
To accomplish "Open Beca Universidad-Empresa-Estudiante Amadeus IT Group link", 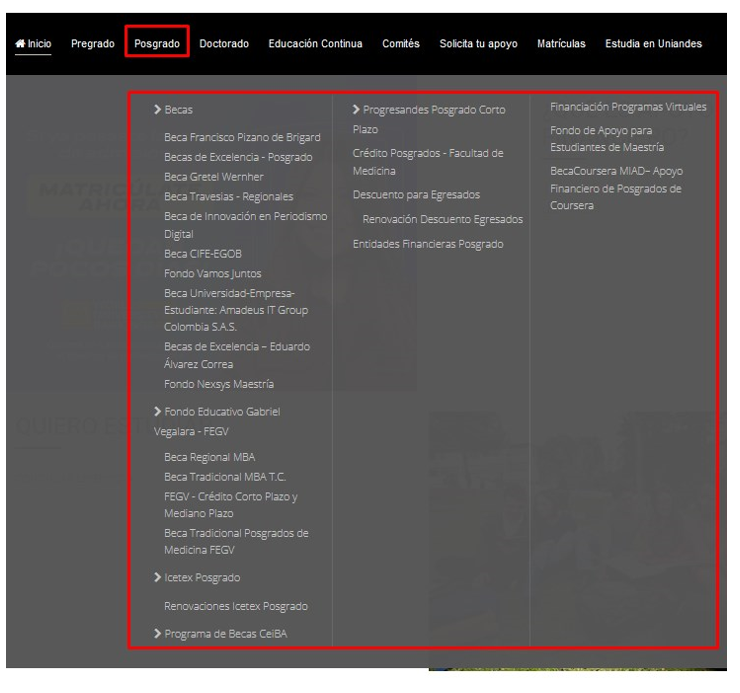I will [236, 310].
